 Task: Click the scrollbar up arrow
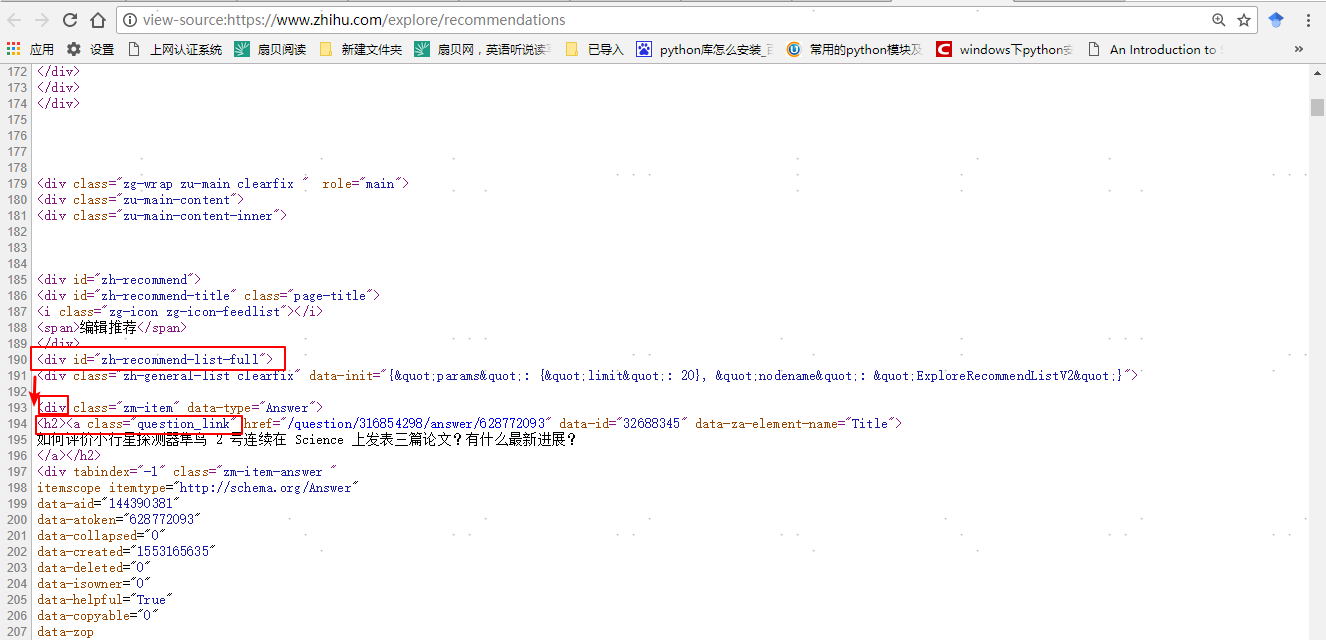(x=1317, y=73)
